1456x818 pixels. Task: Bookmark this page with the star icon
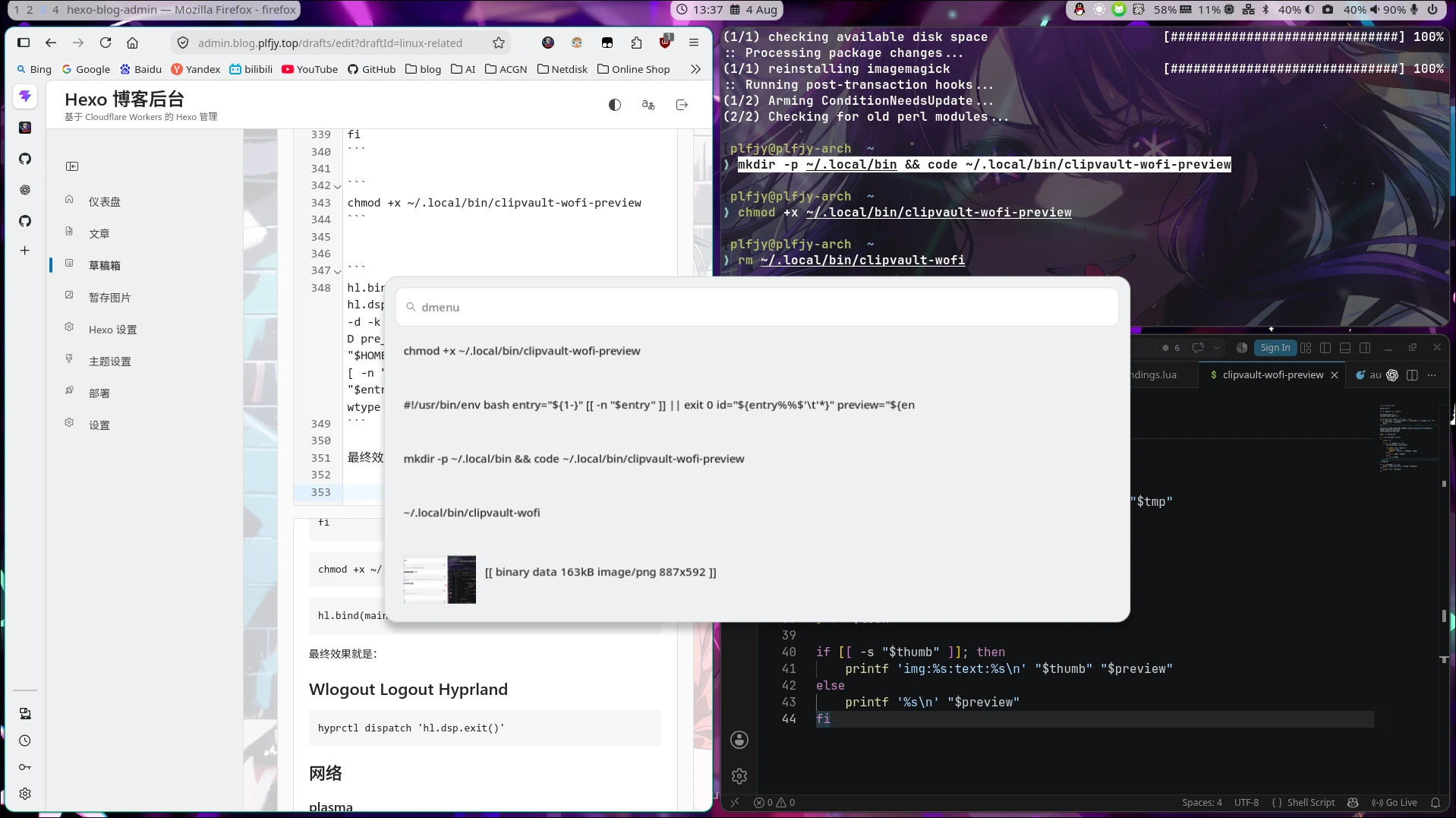499,43
